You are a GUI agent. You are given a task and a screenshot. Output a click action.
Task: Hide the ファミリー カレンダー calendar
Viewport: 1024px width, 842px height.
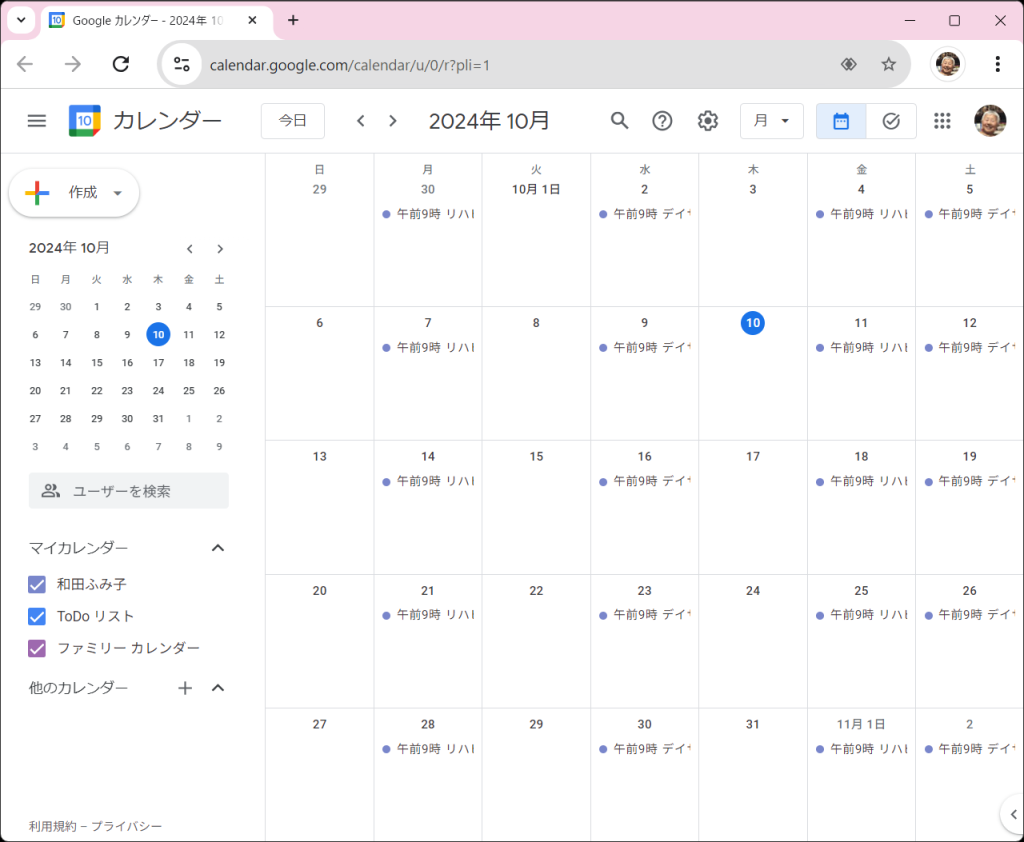click(x=37, y=648)
